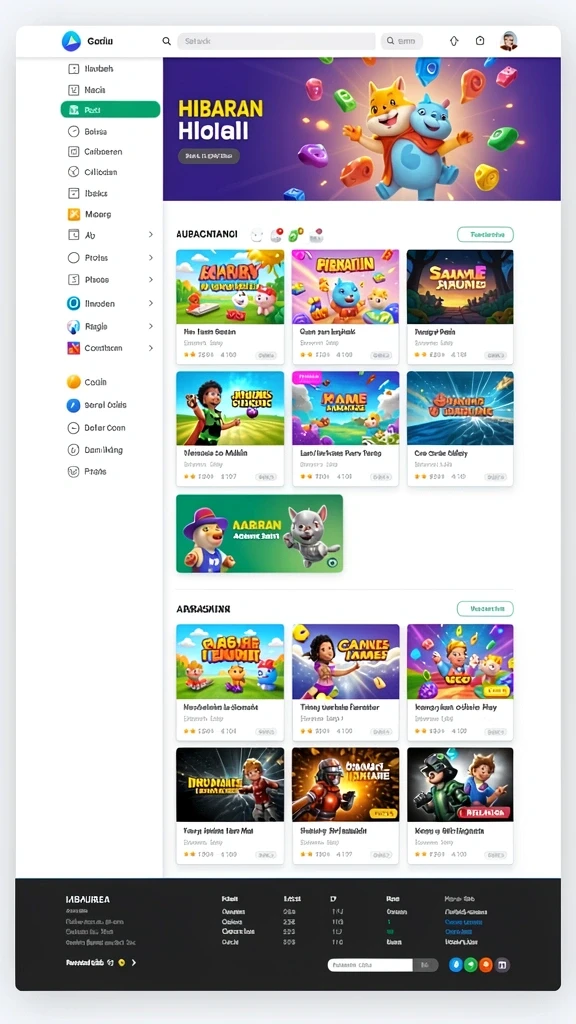
Task: Open the thumbnail with the running girl
Action: (345, 661)
